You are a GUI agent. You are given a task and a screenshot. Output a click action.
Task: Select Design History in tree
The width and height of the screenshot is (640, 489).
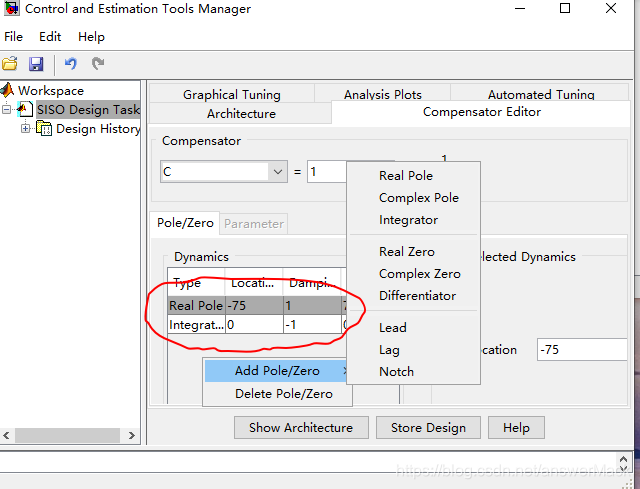(x=98, y=129)
